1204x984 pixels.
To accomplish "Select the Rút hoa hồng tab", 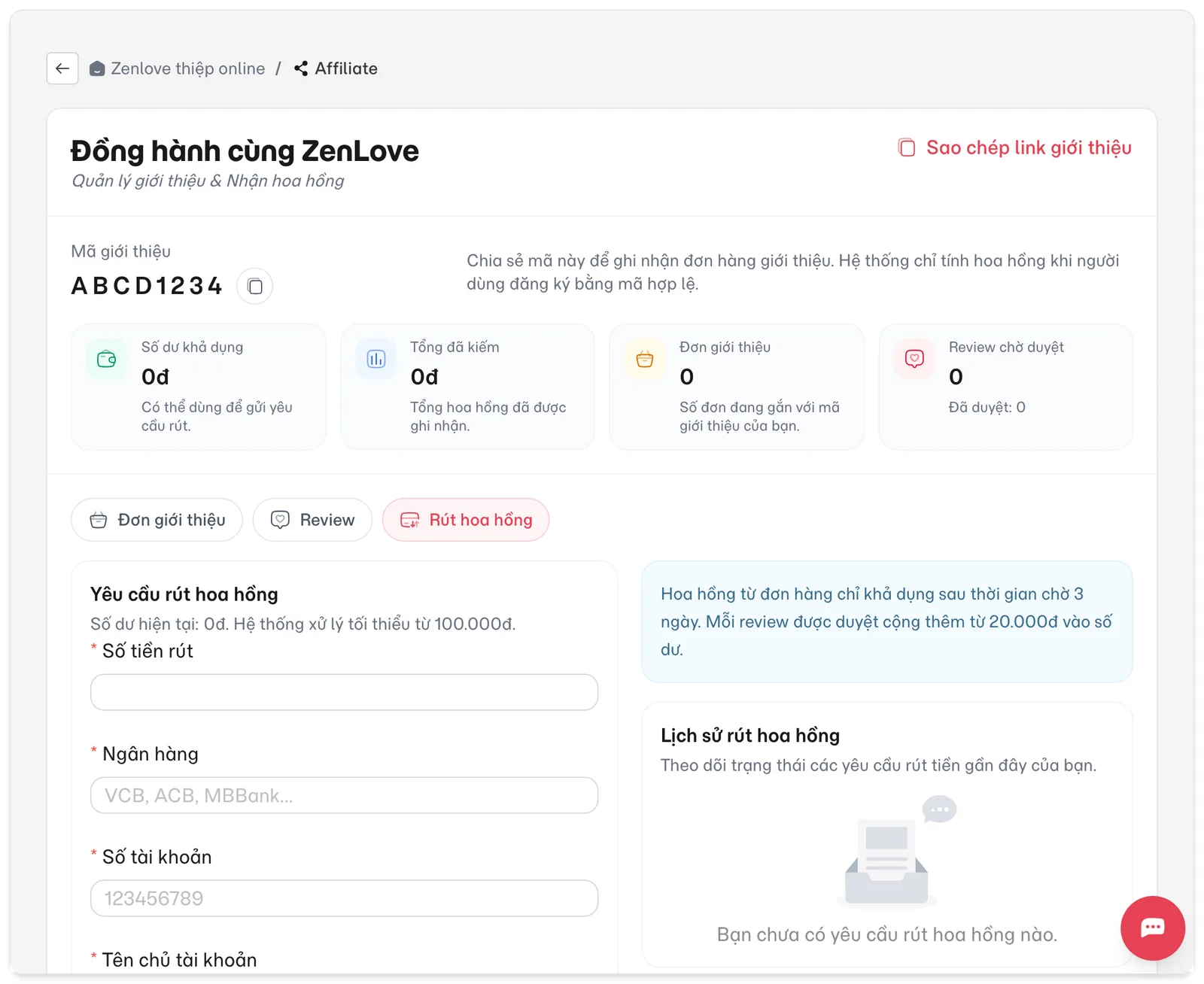I will coord(466,520).
